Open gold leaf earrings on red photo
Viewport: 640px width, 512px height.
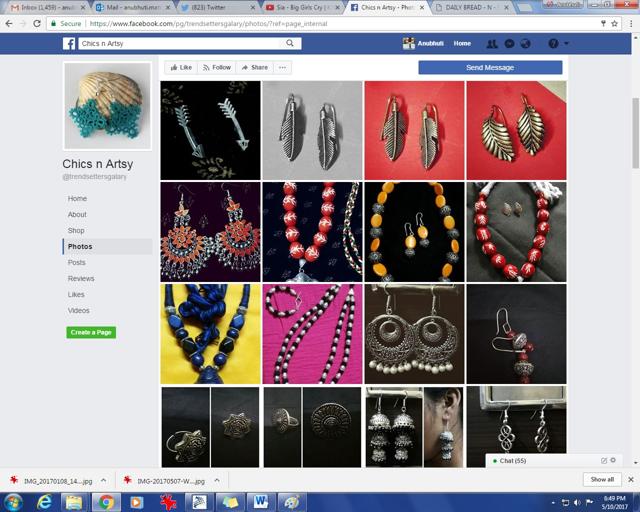point(516,130)
